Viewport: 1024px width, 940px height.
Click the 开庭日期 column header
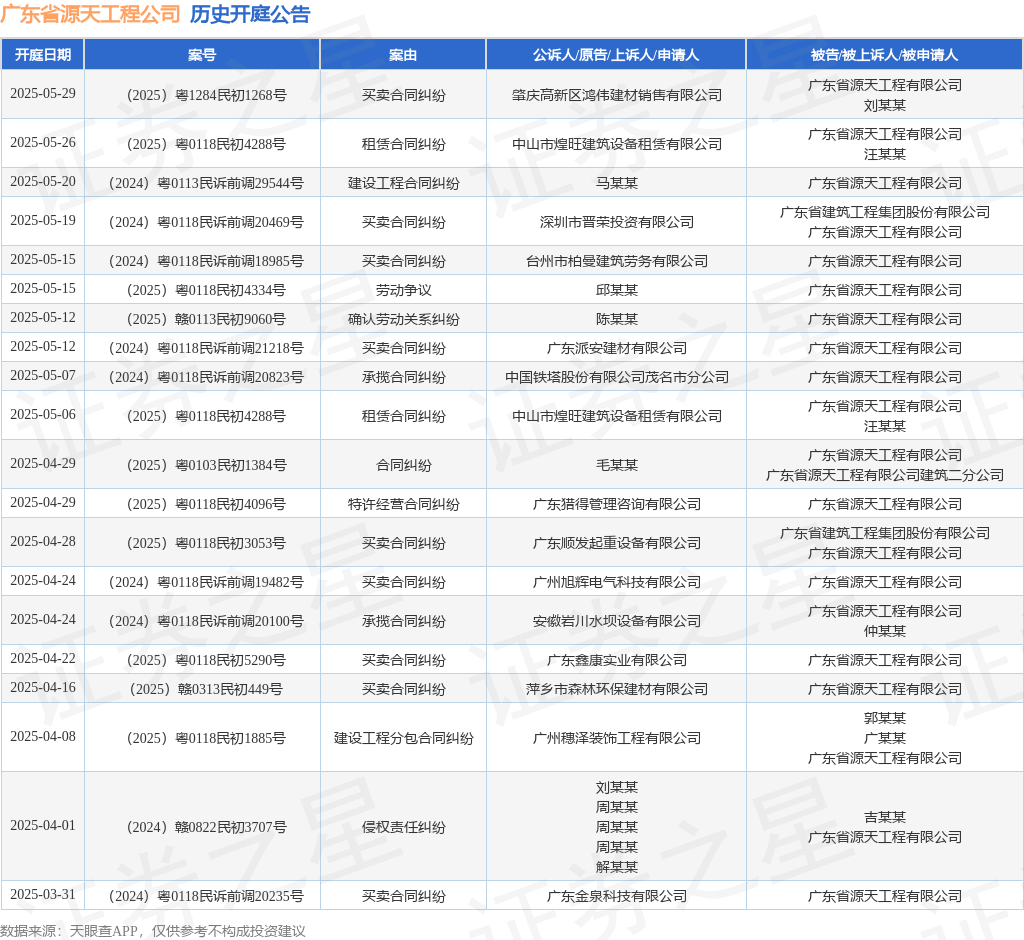[43, 55]
